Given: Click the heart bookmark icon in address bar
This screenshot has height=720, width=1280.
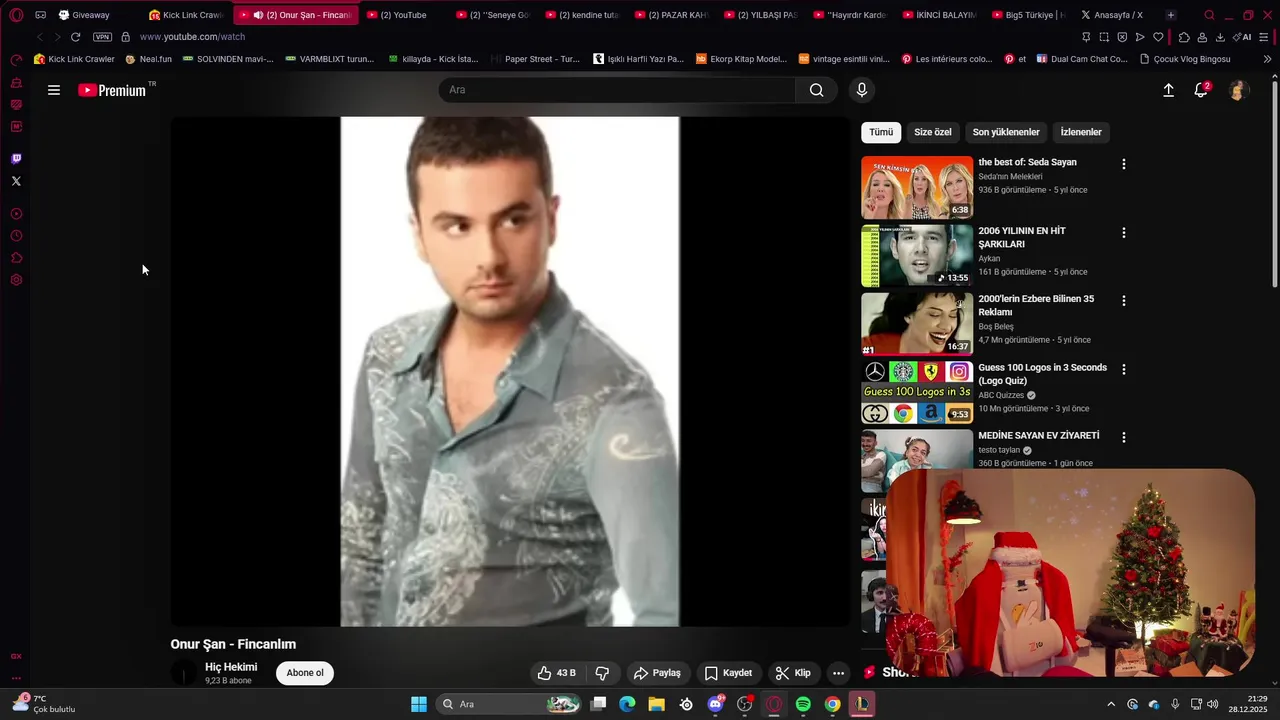Looking at the screenshot, I should (x=1158, y=37).
